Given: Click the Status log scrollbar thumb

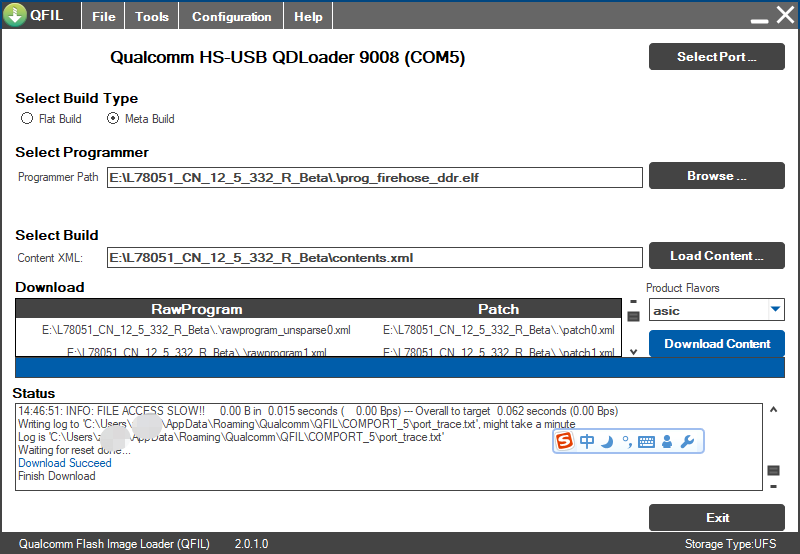Looking at the screenshot, I should point(773,470).
